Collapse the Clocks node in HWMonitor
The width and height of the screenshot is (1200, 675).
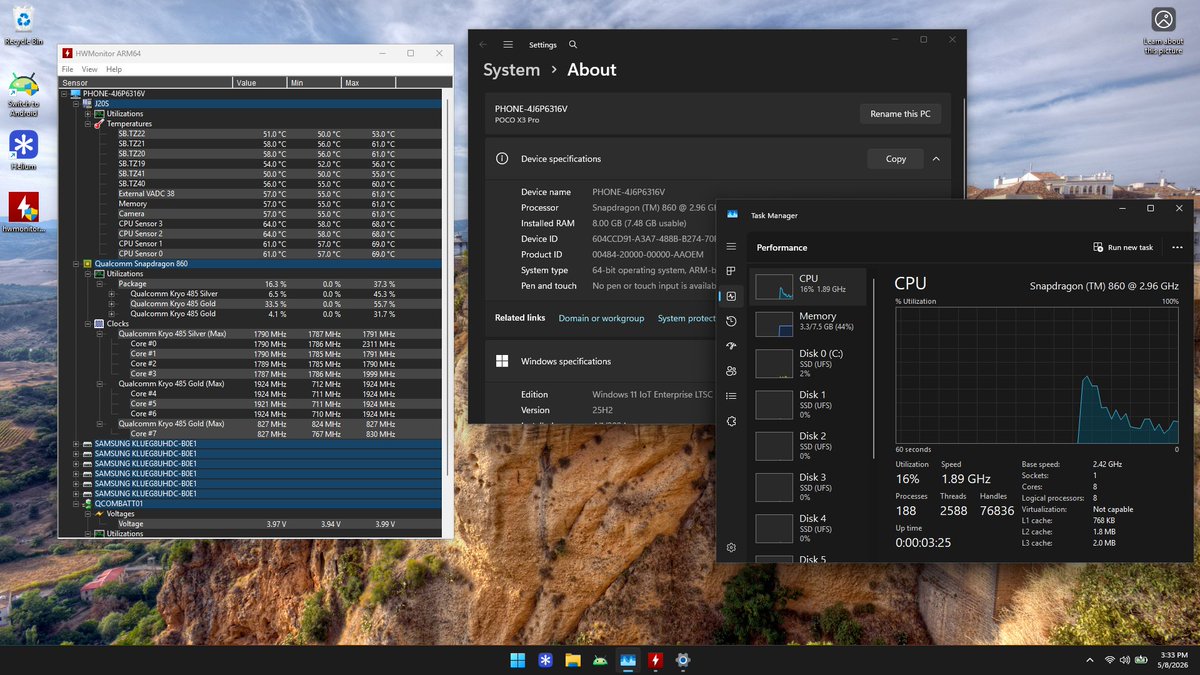coord(88,324)
